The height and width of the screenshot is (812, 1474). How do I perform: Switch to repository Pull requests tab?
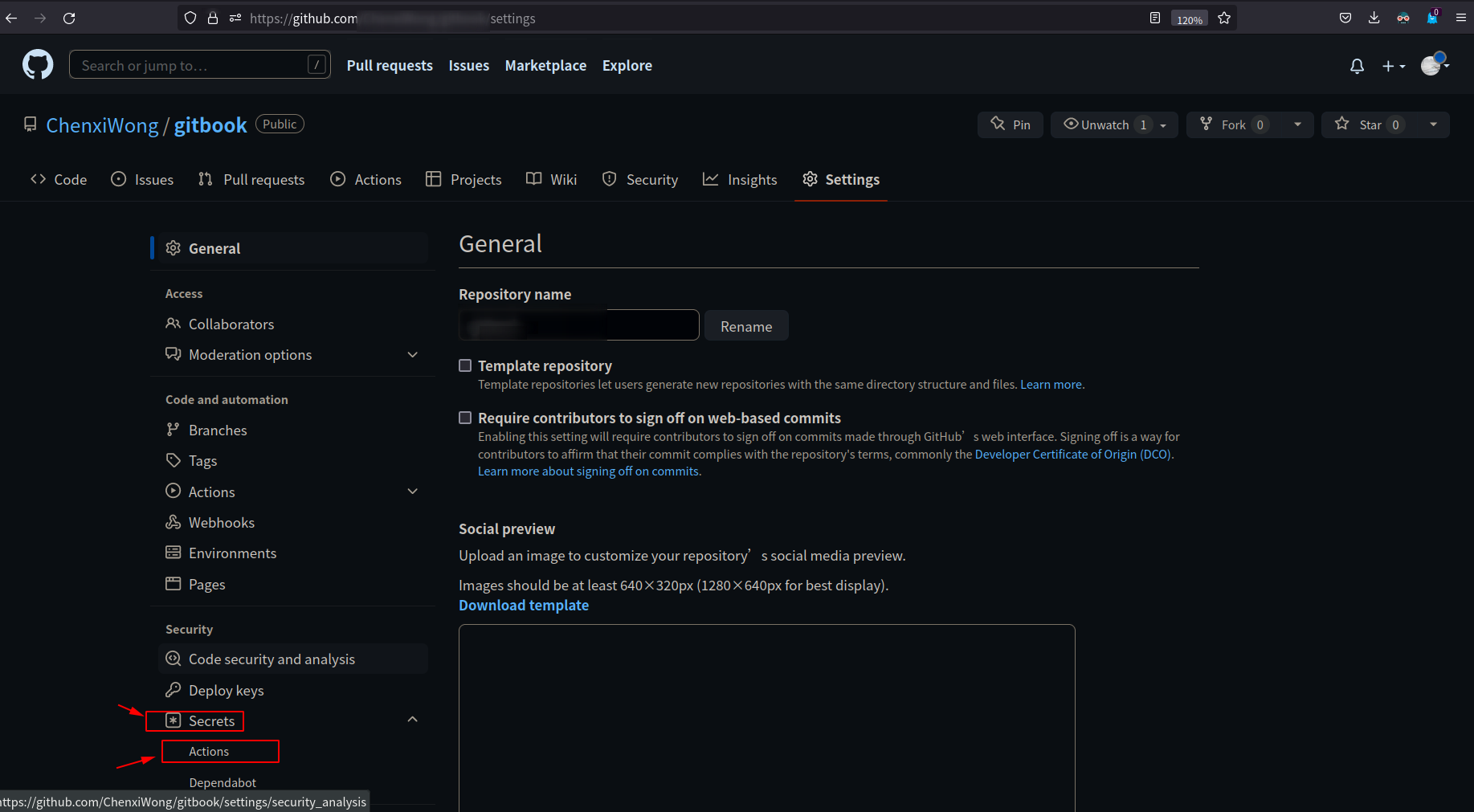click(x=251, y=179)
